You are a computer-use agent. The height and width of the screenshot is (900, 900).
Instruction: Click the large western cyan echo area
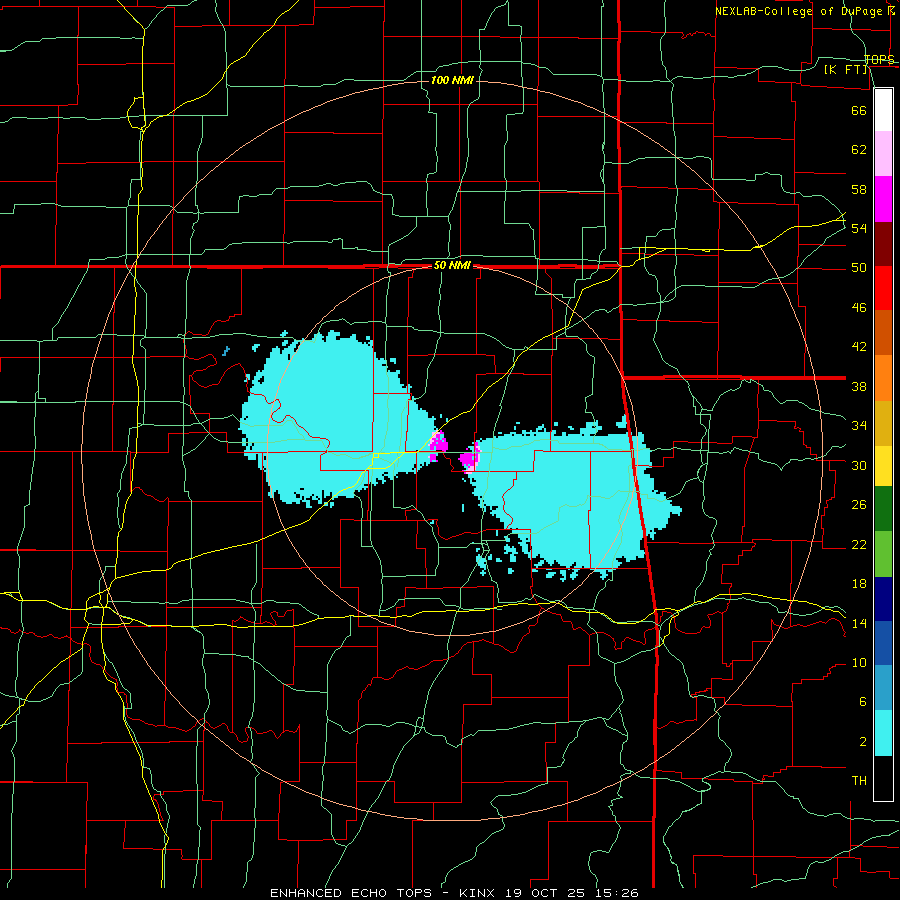[x=336, y=419]
